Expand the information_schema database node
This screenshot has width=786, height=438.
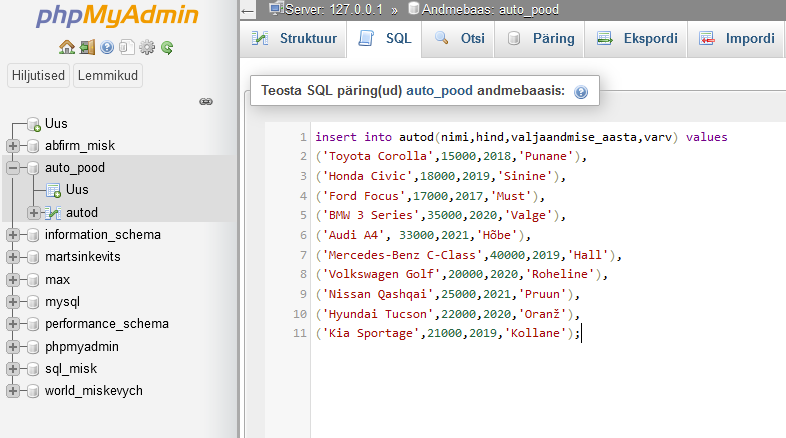(x=14, y=235)
